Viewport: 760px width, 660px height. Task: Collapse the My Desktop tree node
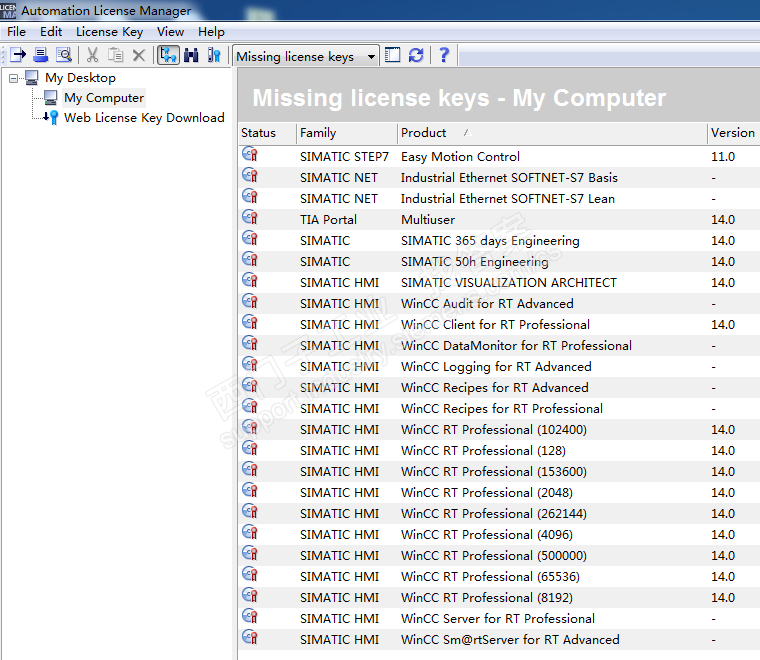point(14,78)
